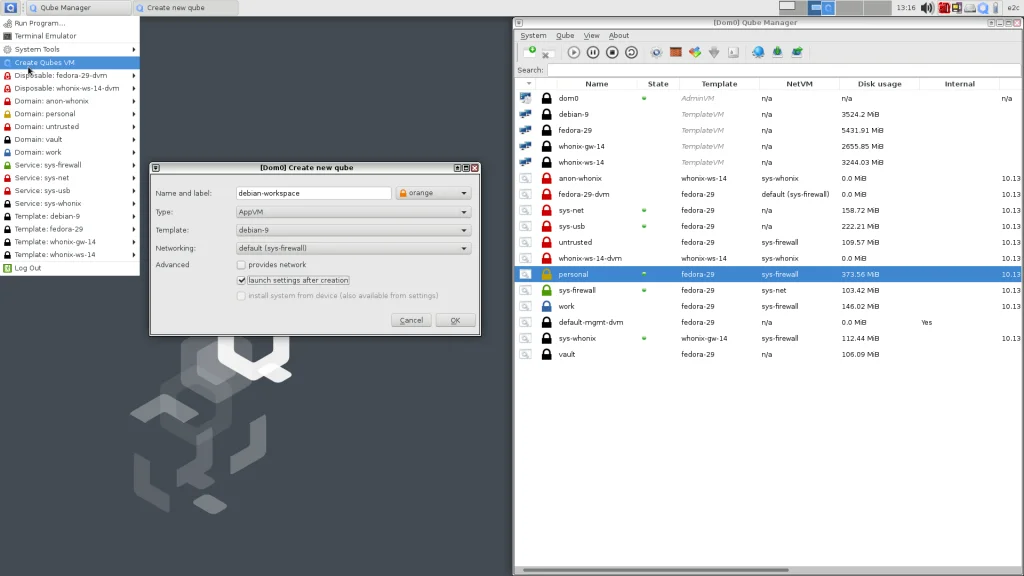Click the Restart qube toolbar icon

tap(631, 52)
